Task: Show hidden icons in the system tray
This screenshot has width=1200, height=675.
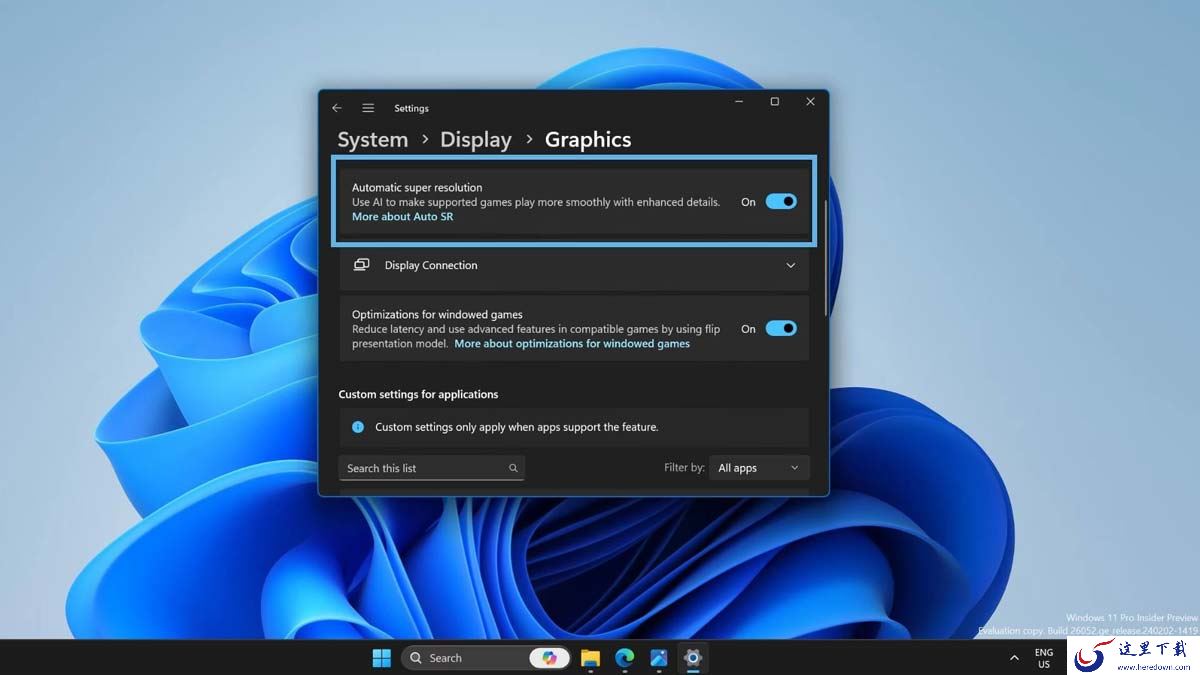Action: click(1014, 658)
